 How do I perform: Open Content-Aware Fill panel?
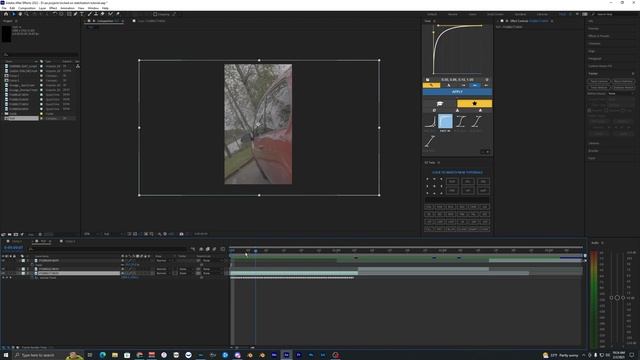pyautogui.click(x=600, y=66)
